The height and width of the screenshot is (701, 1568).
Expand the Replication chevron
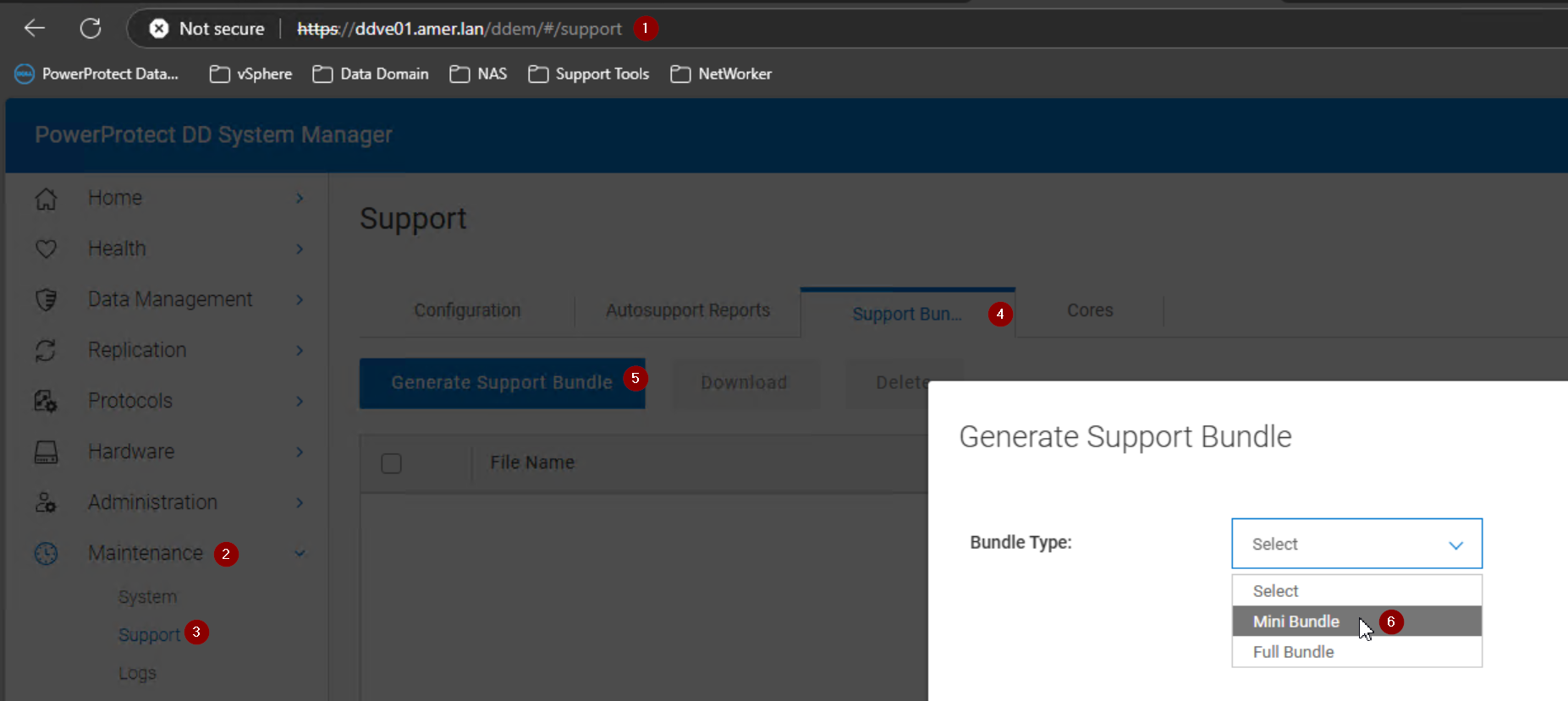coord(300,350)
